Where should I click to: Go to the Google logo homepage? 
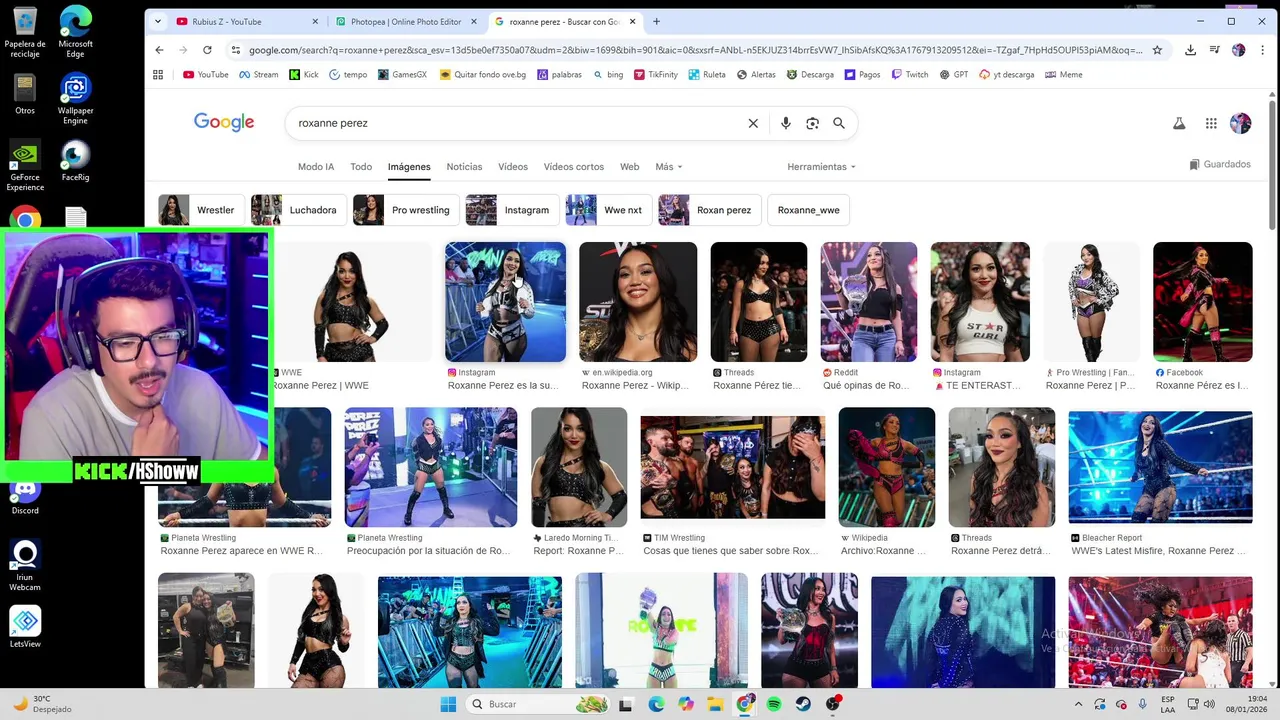tap(224, 122)
